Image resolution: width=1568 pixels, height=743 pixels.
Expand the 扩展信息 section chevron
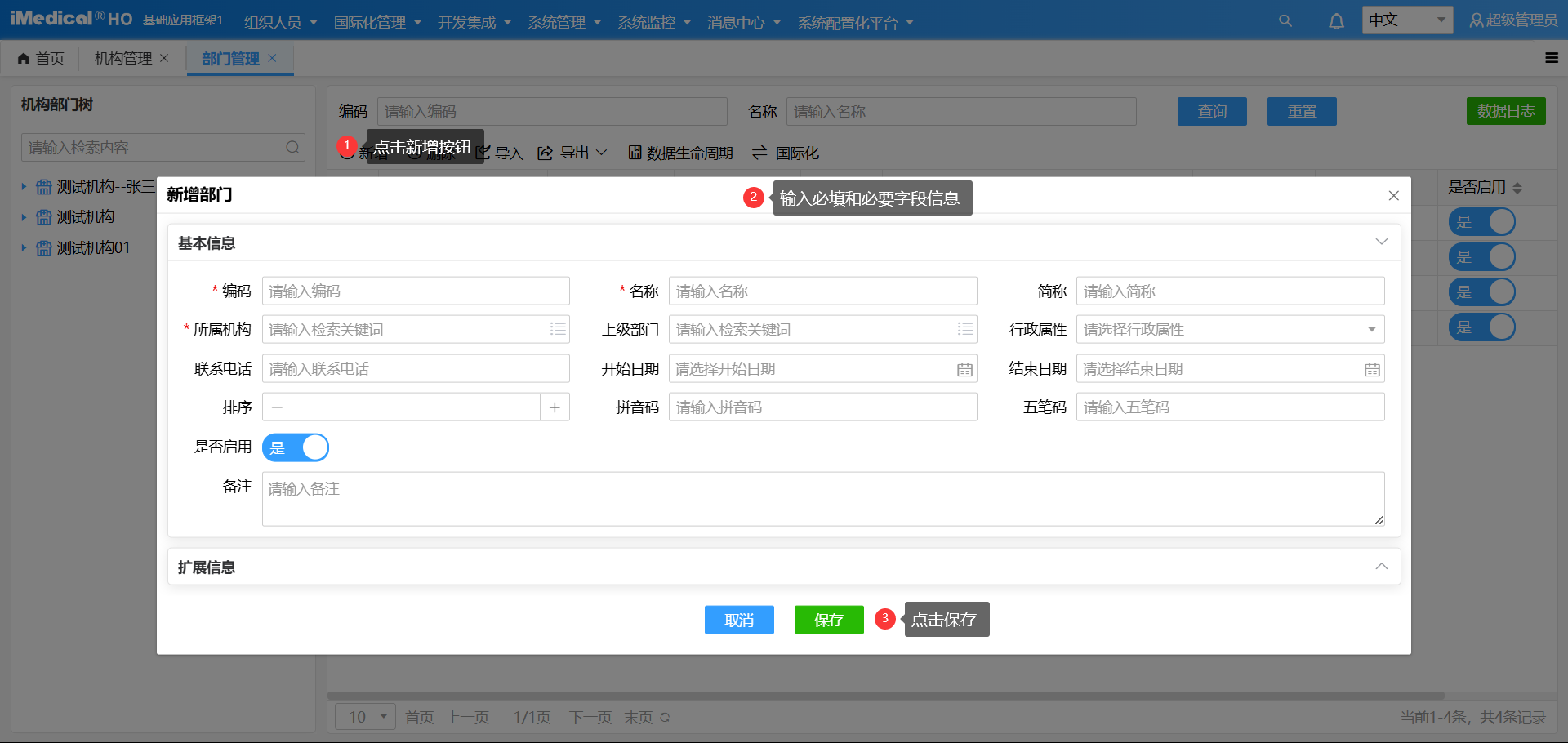(1381, 566)
